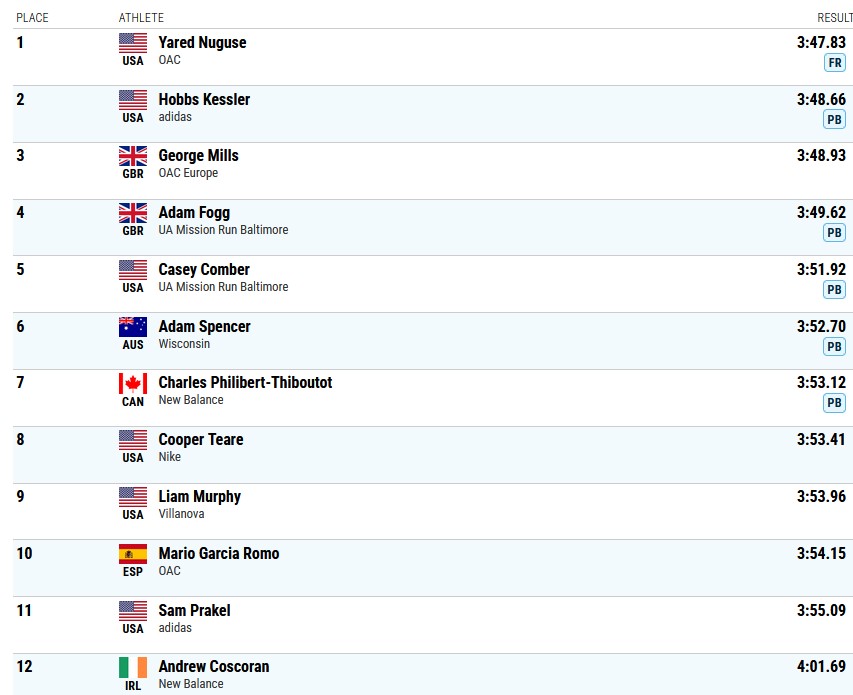This screenshot has width=853, height=695.
Task: Sort by the PLACE column header
Action: coord(32,18)
